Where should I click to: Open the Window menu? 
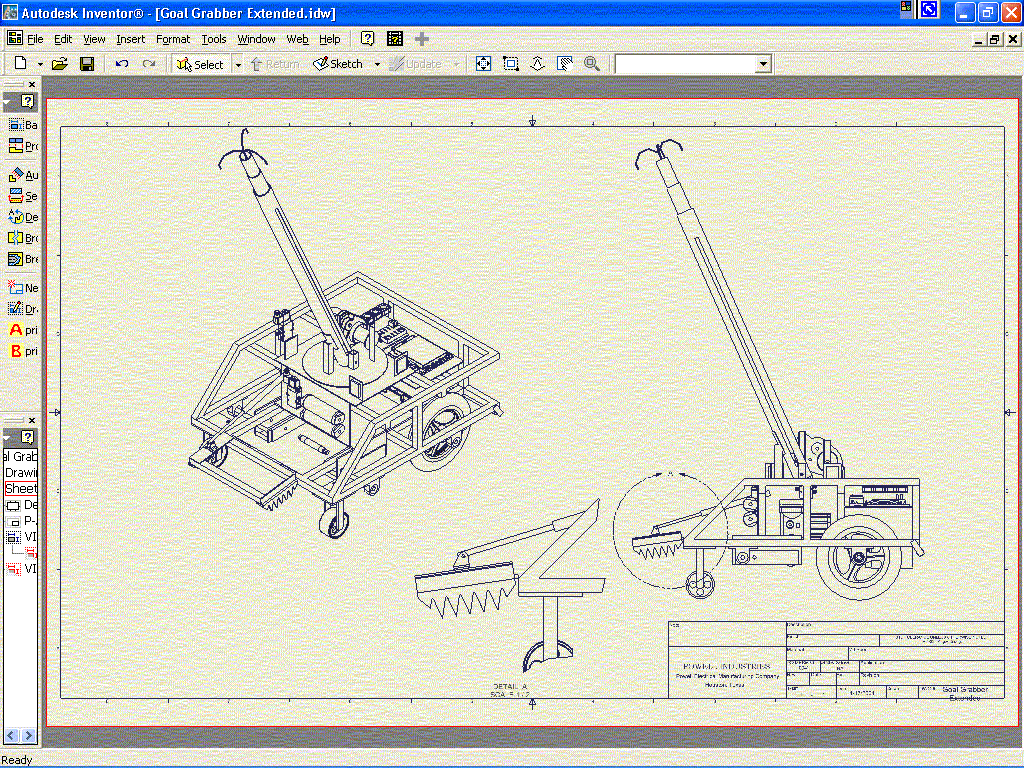coord(256,39)
